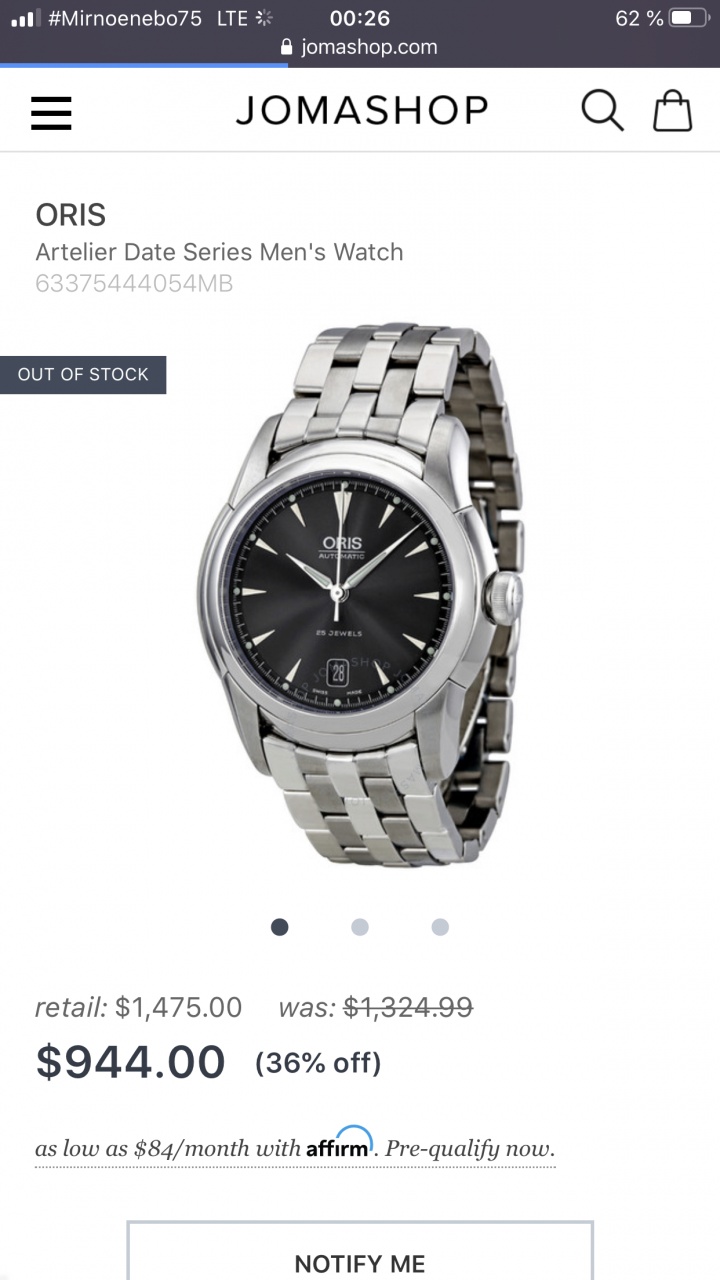Tap the lock icon beside jomashop.com
Viewport: 720px width, 1280px height.
288,47
